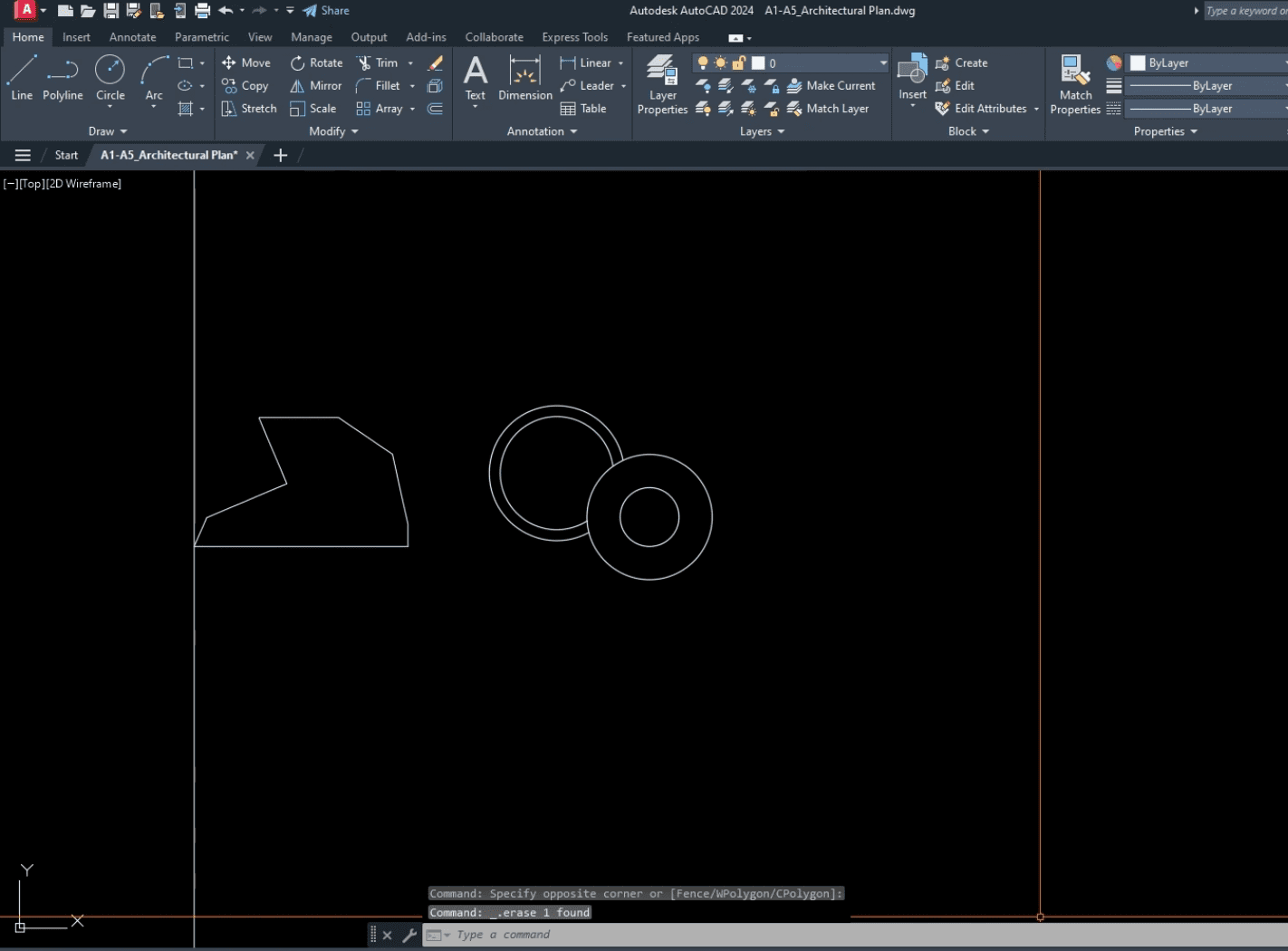The image size is (1288, 951).
Task: Click the Make Current layer button
Action: (x=832, y=85)
